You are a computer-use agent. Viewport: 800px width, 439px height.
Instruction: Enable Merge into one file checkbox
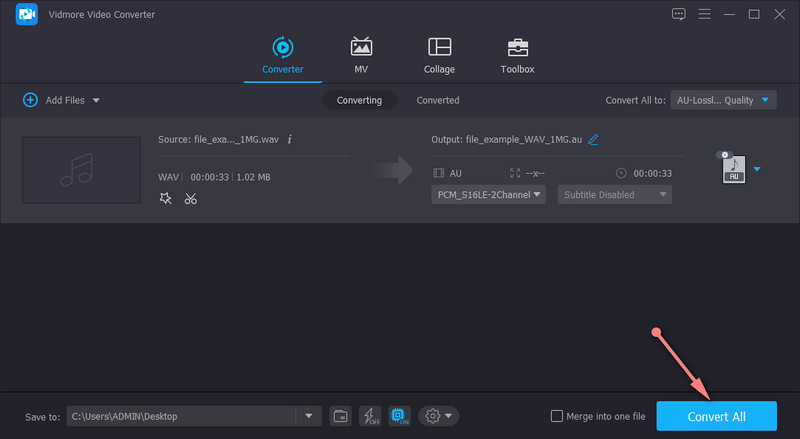point(557,416)
